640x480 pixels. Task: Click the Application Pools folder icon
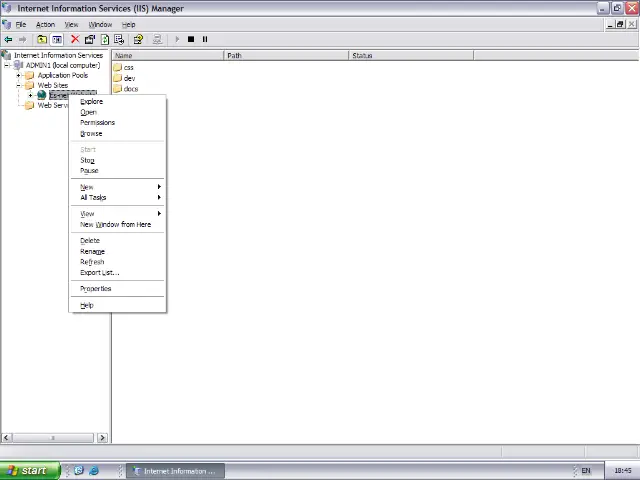pos(29,75)
